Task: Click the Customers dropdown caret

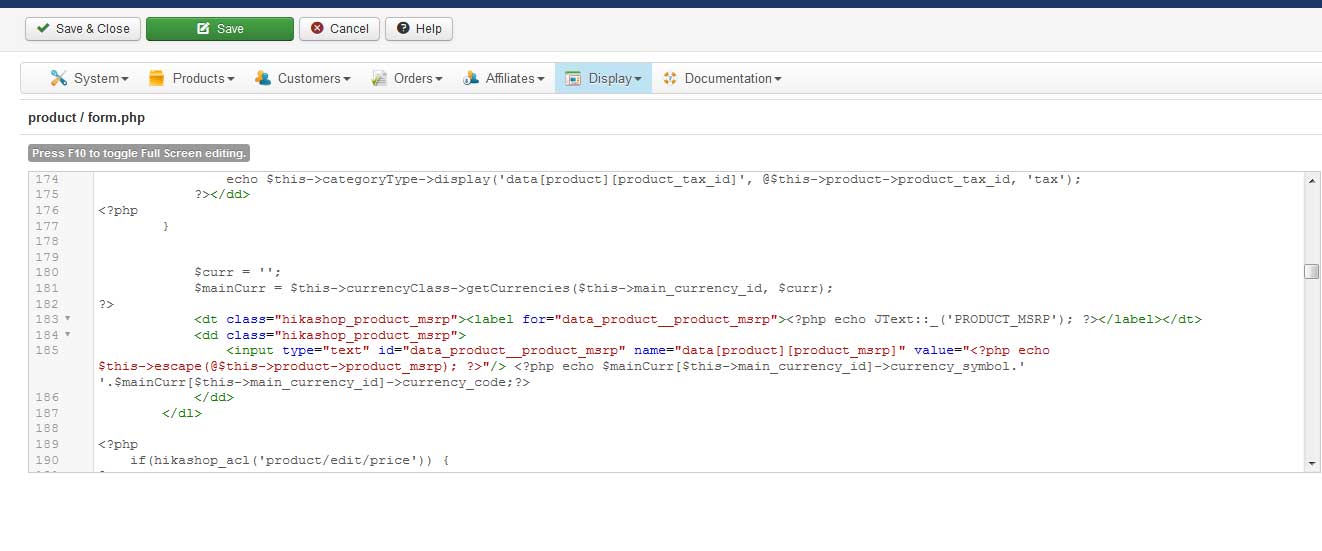Action: pos(347,79)
